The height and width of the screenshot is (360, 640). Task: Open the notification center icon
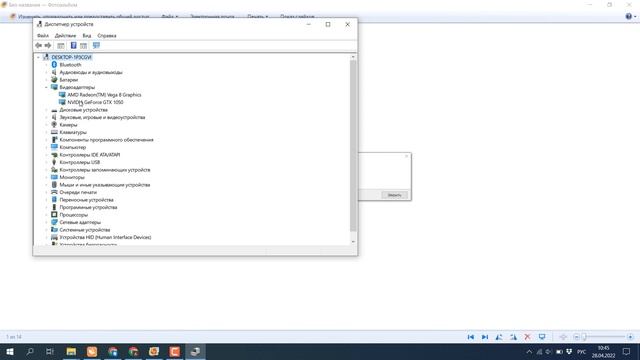627,351
